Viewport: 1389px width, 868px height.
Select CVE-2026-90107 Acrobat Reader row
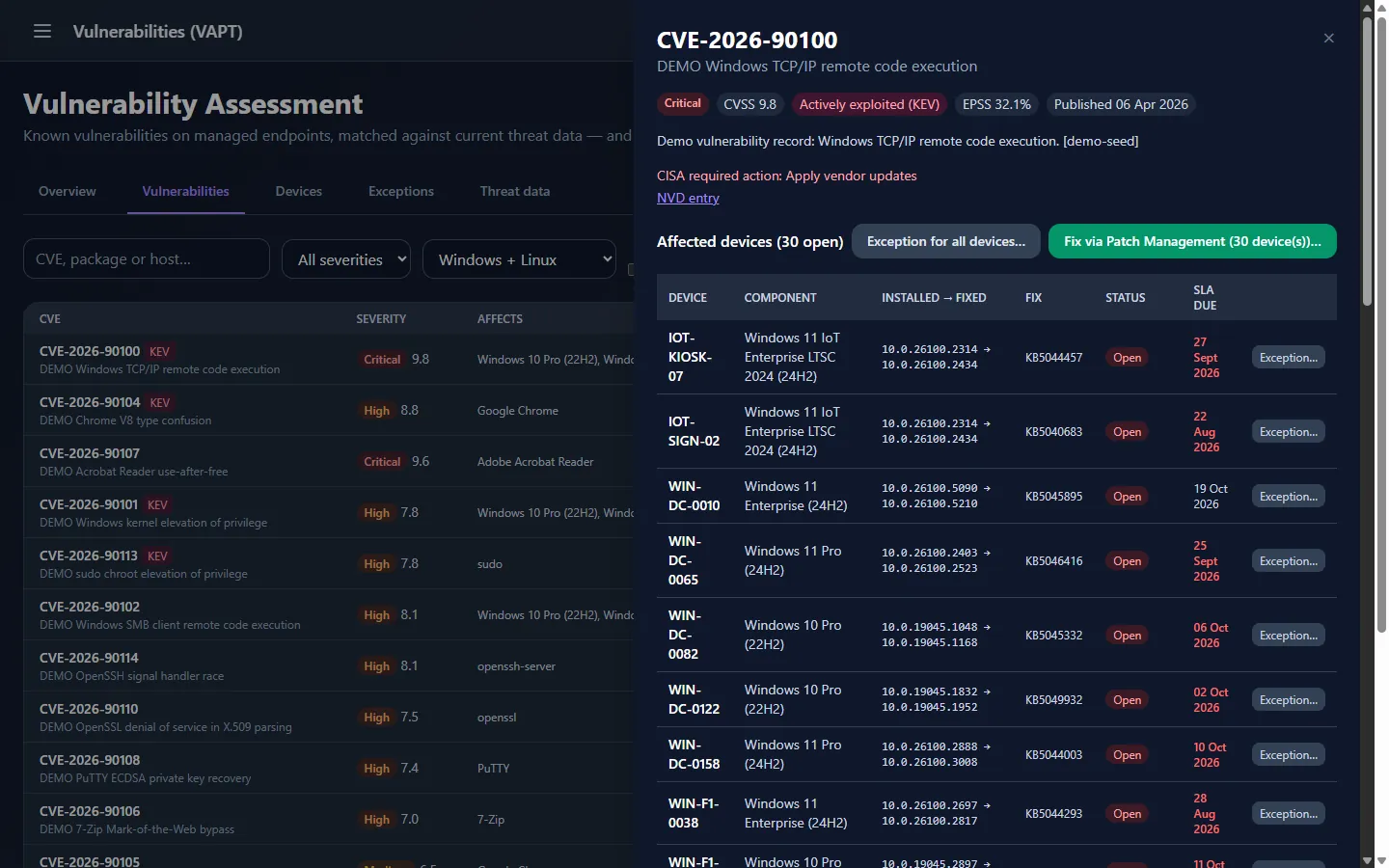329,461
